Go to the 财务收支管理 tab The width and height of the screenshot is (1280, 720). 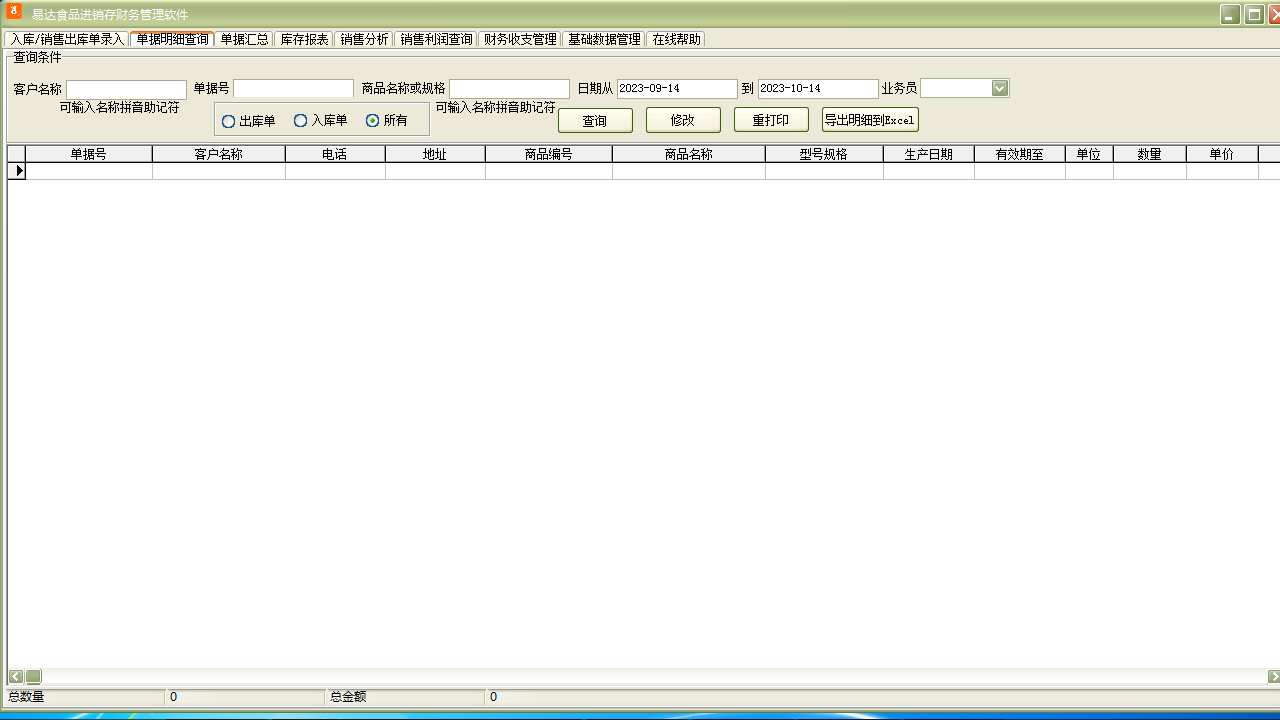coord(520,39)
